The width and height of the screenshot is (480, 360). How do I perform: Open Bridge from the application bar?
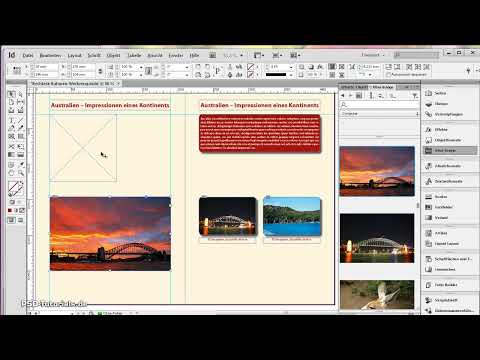point(212,55)
